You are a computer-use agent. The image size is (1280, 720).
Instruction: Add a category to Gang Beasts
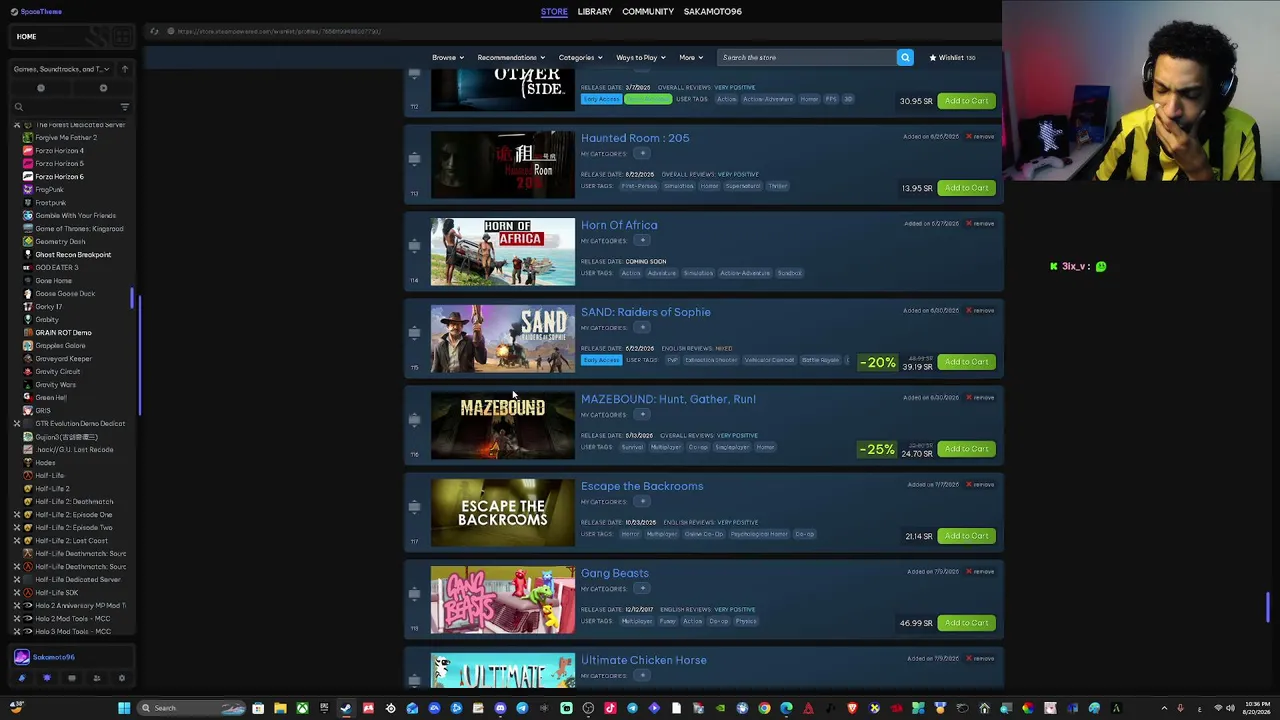[643, 588]
